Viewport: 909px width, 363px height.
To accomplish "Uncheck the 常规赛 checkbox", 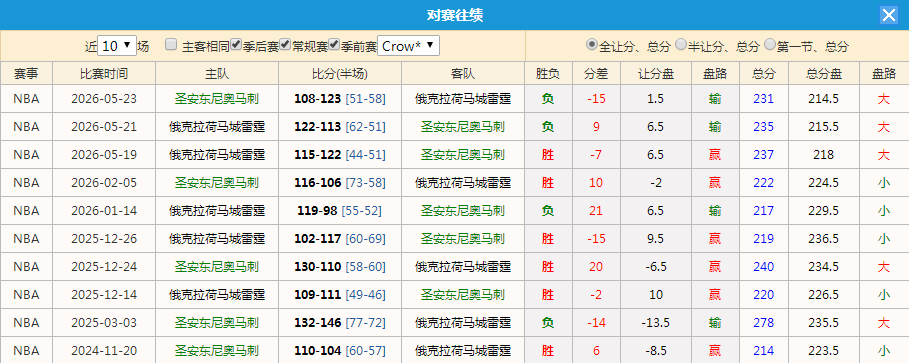I will (285, 45).
